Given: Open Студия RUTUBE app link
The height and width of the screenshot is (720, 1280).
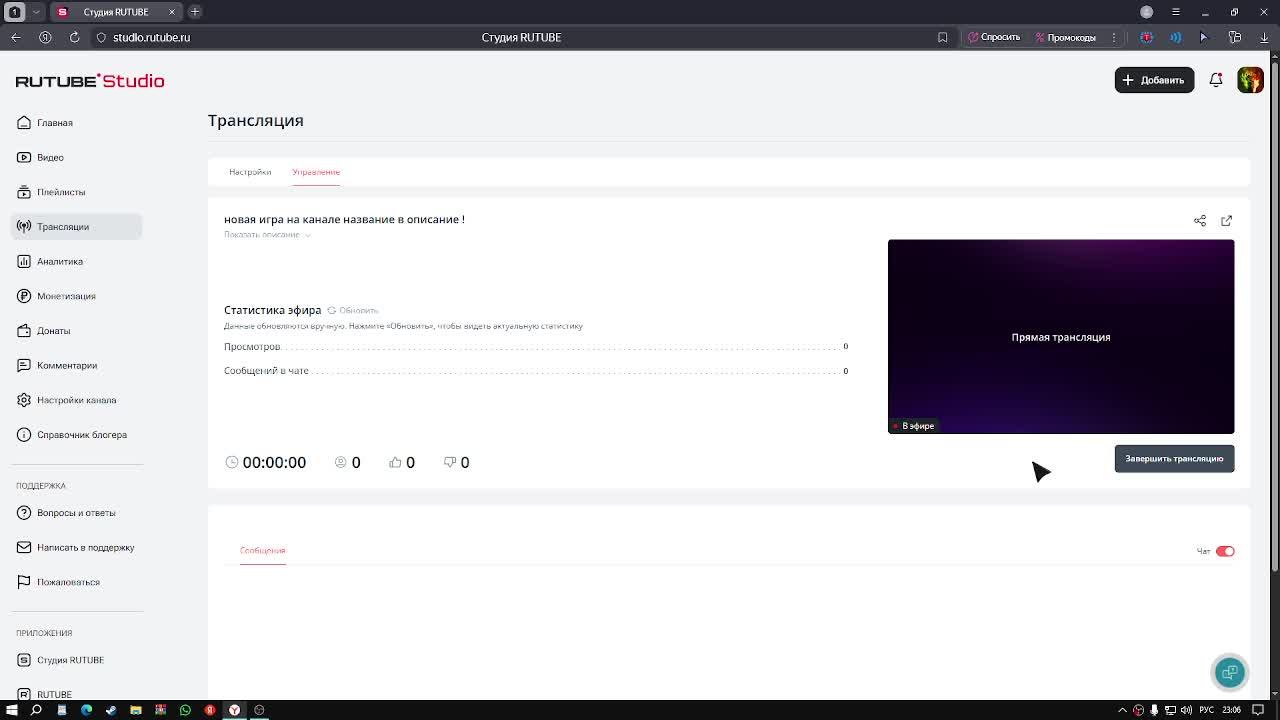Looking at the screenshot, I should (x=61, y=660).
